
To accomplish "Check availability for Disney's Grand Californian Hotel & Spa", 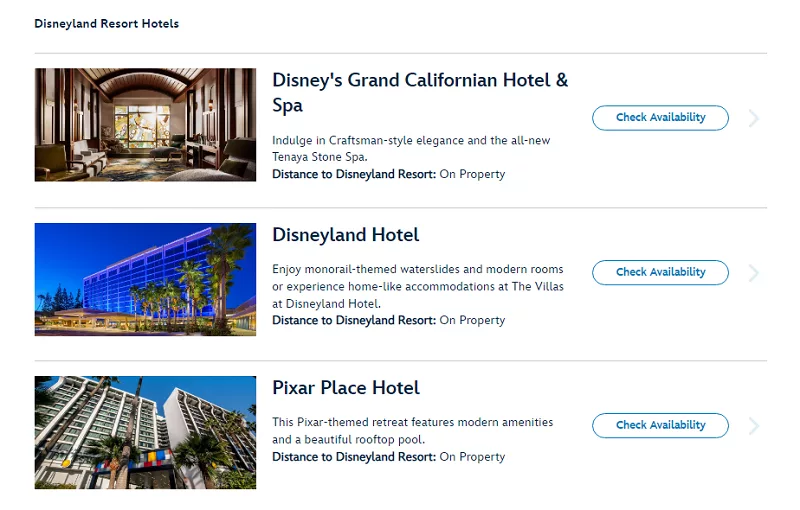I will pos(660,118).
